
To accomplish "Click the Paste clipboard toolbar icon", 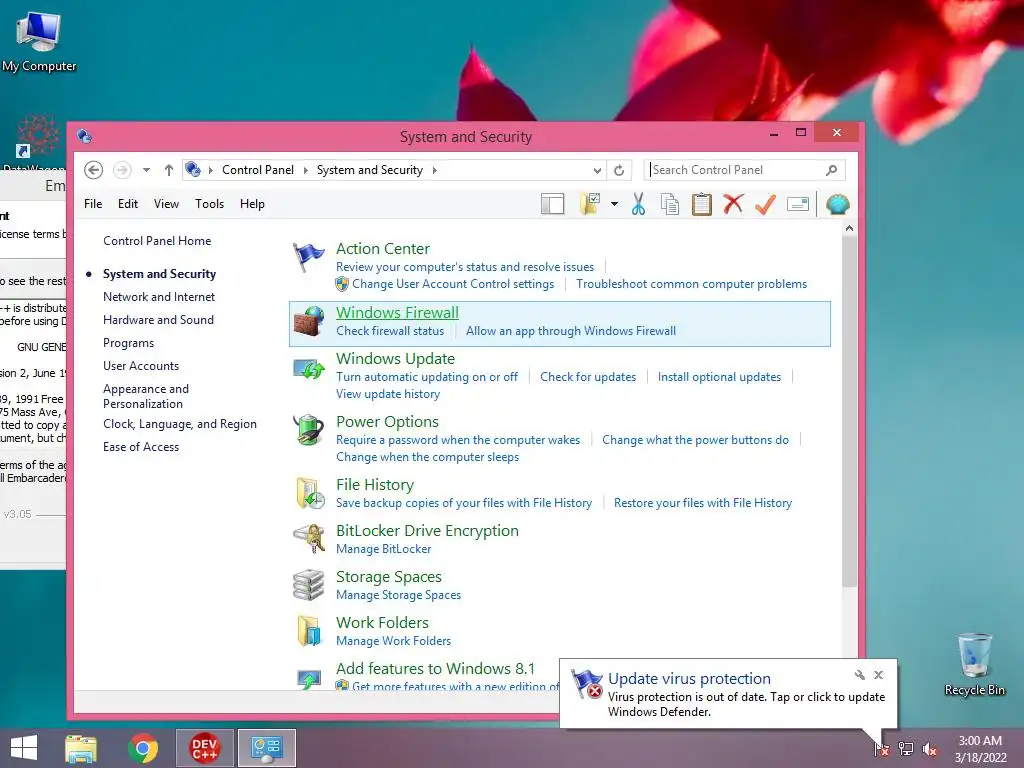I will pyautogui.click(x=701, y=204).
